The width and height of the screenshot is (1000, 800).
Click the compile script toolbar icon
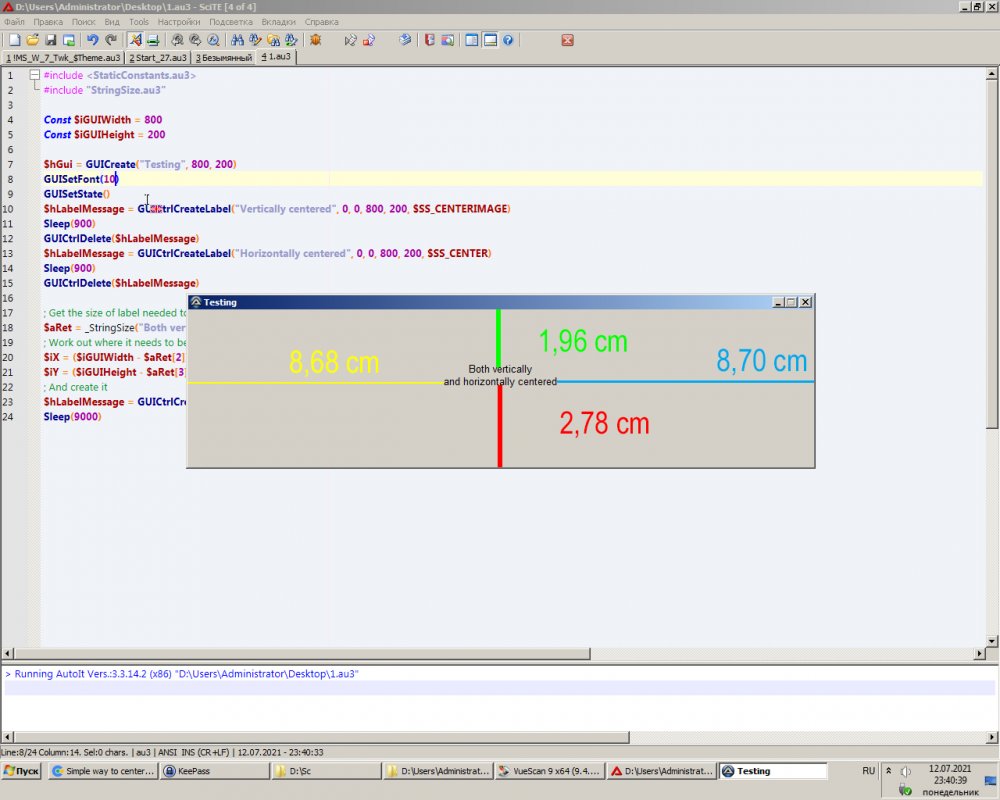pyautogui.click(x=350, y=40)
